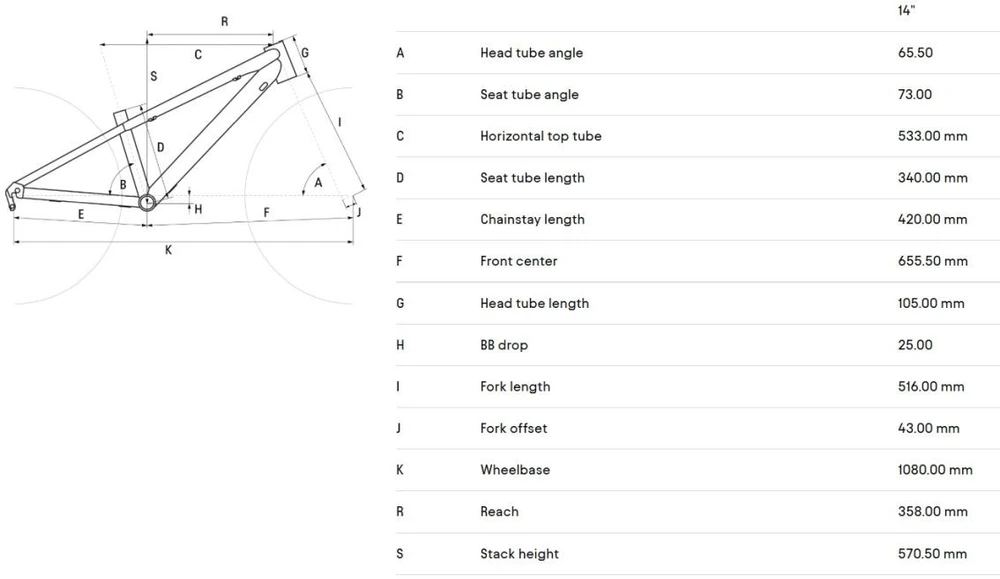Click the K wheelbase label on the diagram

point(168,250)
